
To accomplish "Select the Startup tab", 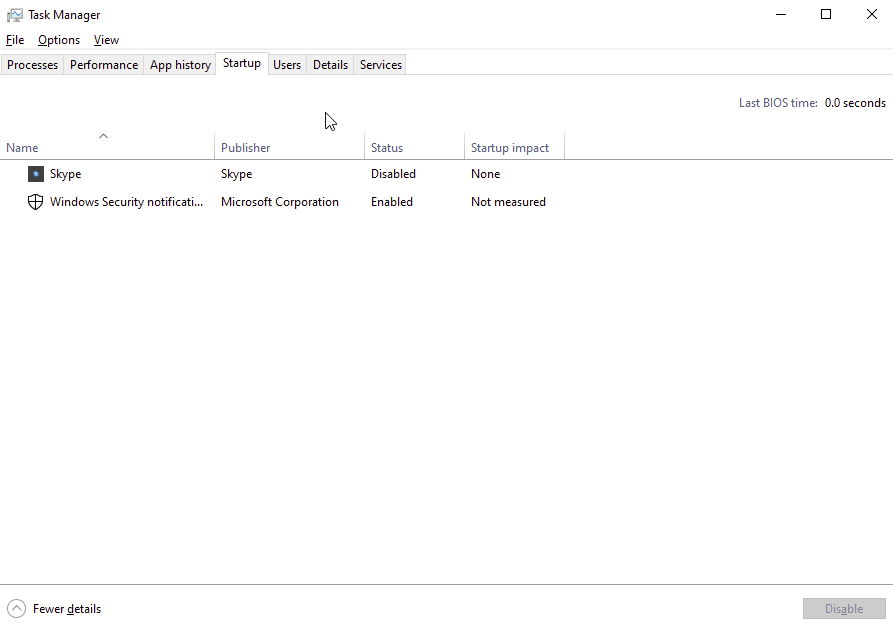I will coord(241,63).
